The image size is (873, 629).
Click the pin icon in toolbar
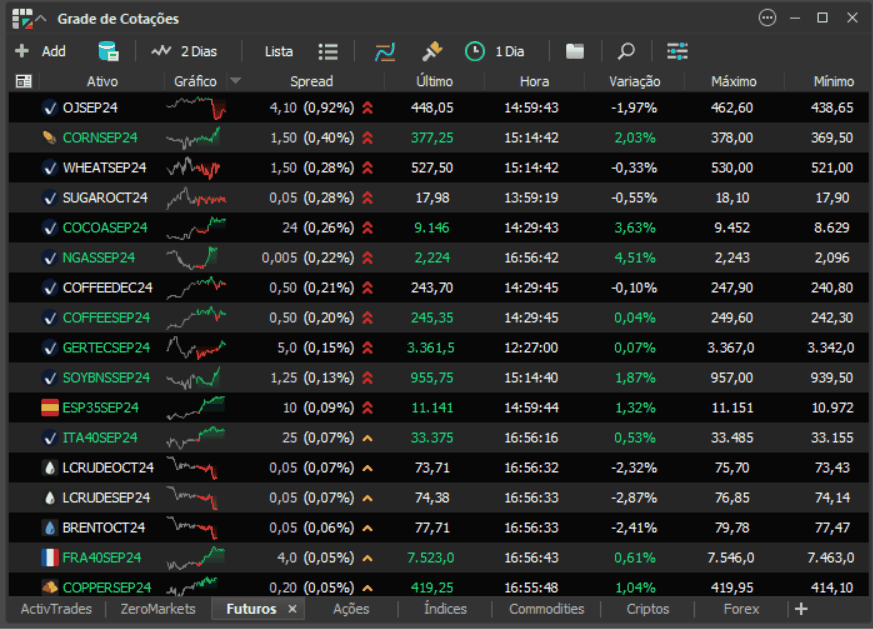(x=431, y=51)
